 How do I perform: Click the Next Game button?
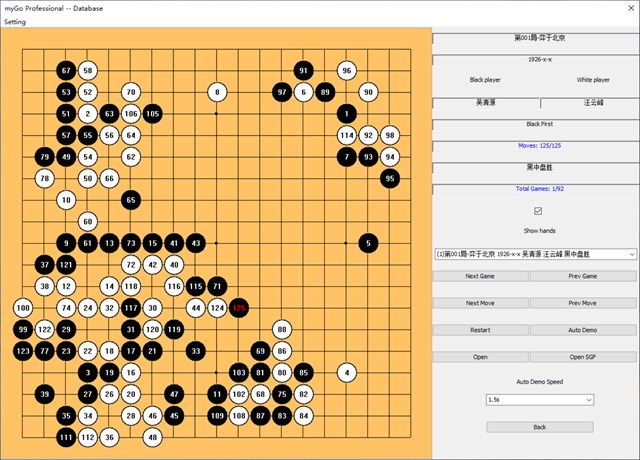click(x=480, y=276)
